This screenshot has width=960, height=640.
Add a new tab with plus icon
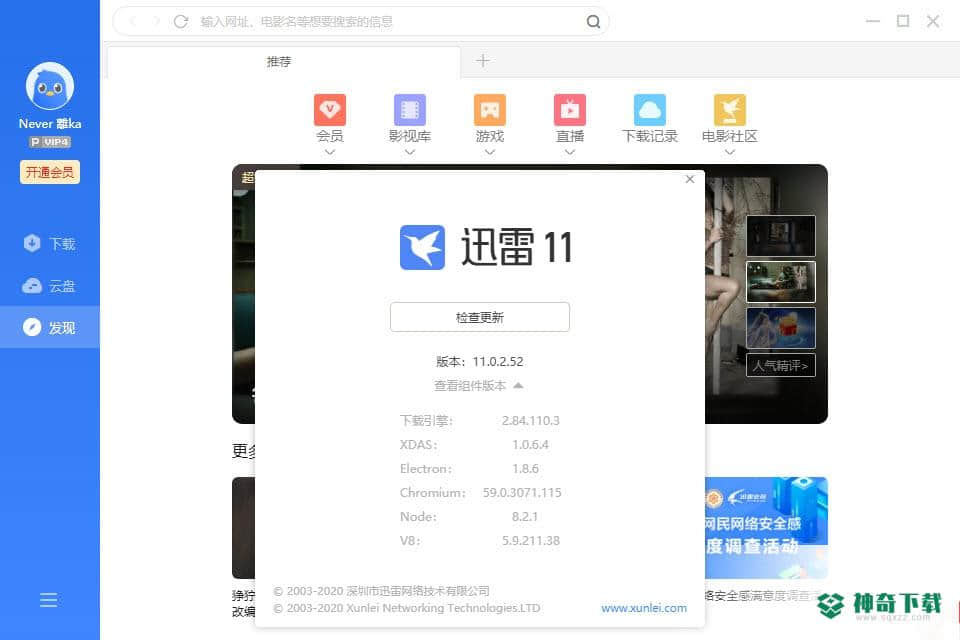click(483, 61)
